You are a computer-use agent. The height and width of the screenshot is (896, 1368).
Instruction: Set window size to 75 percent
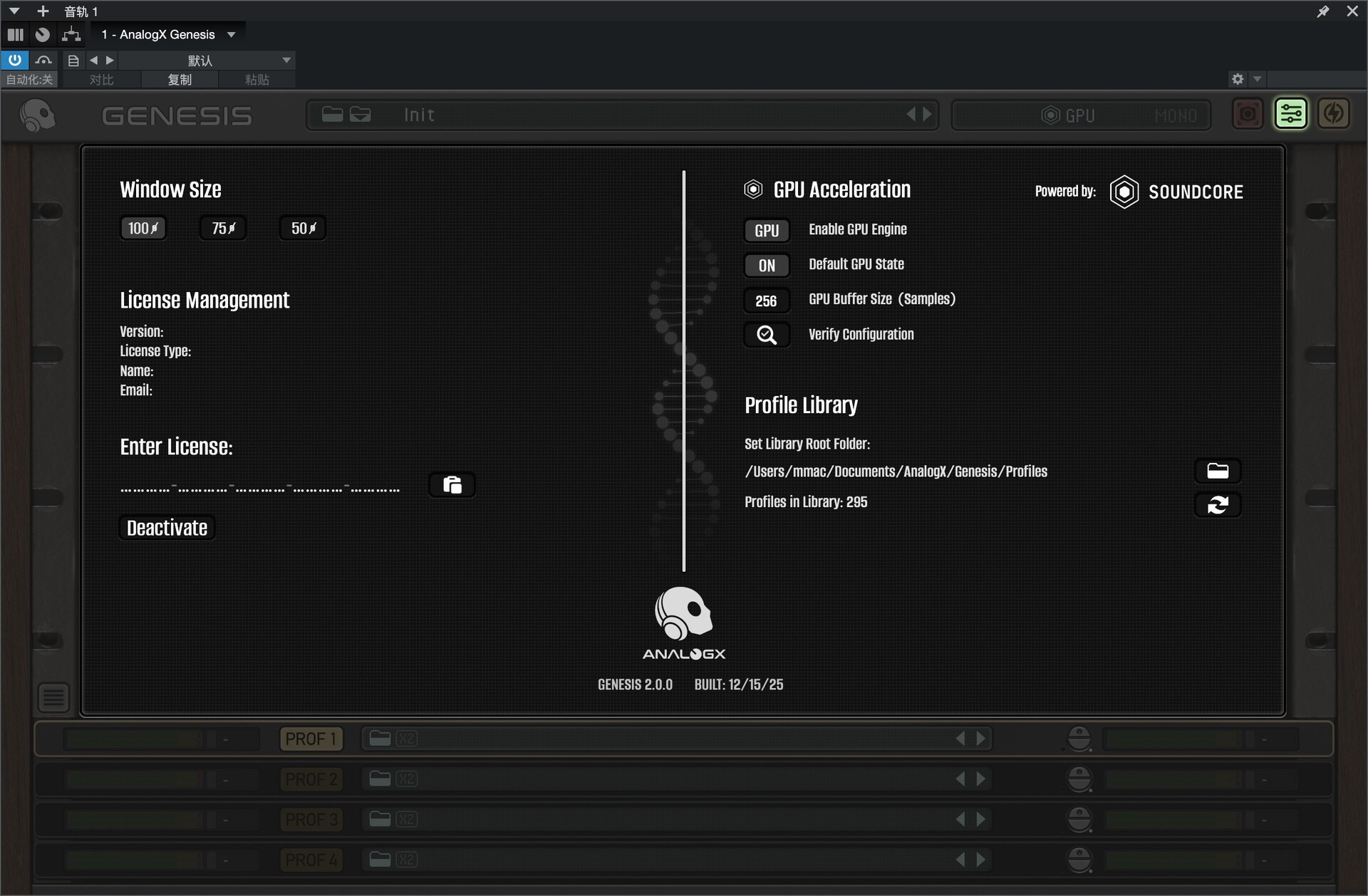(x=223, y=228)
